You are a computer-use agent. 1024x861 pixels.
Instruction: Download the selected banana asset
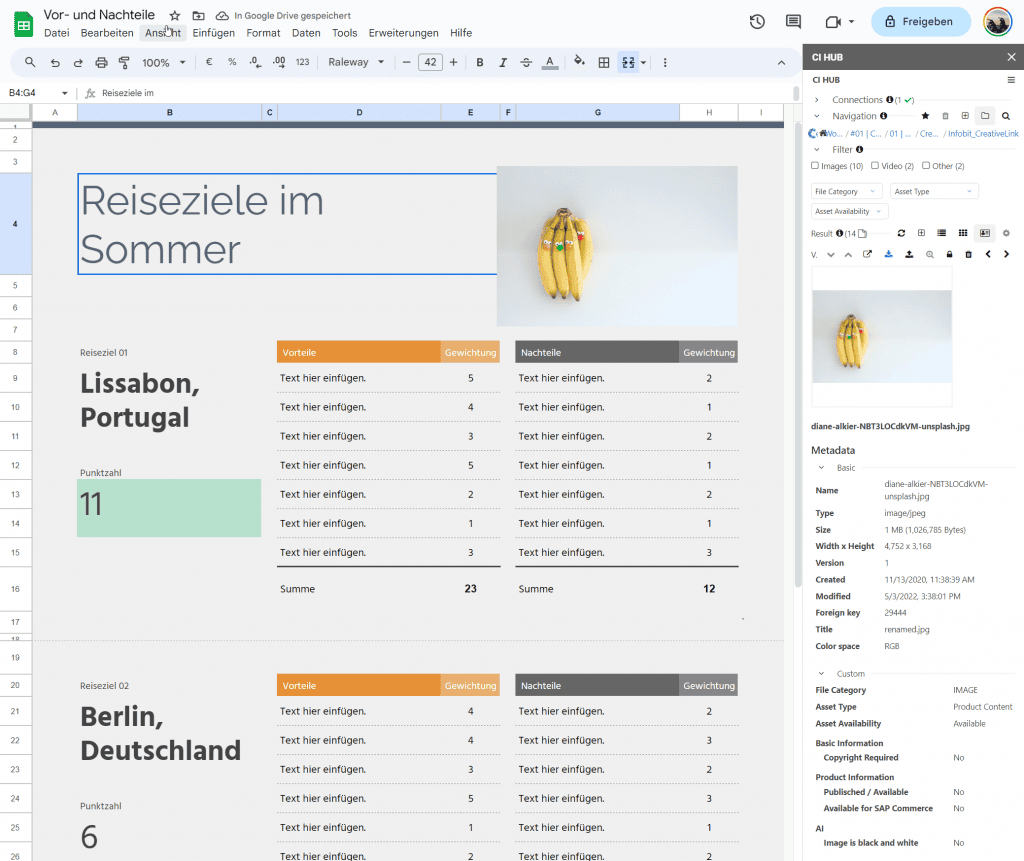[x=889, y=254]
